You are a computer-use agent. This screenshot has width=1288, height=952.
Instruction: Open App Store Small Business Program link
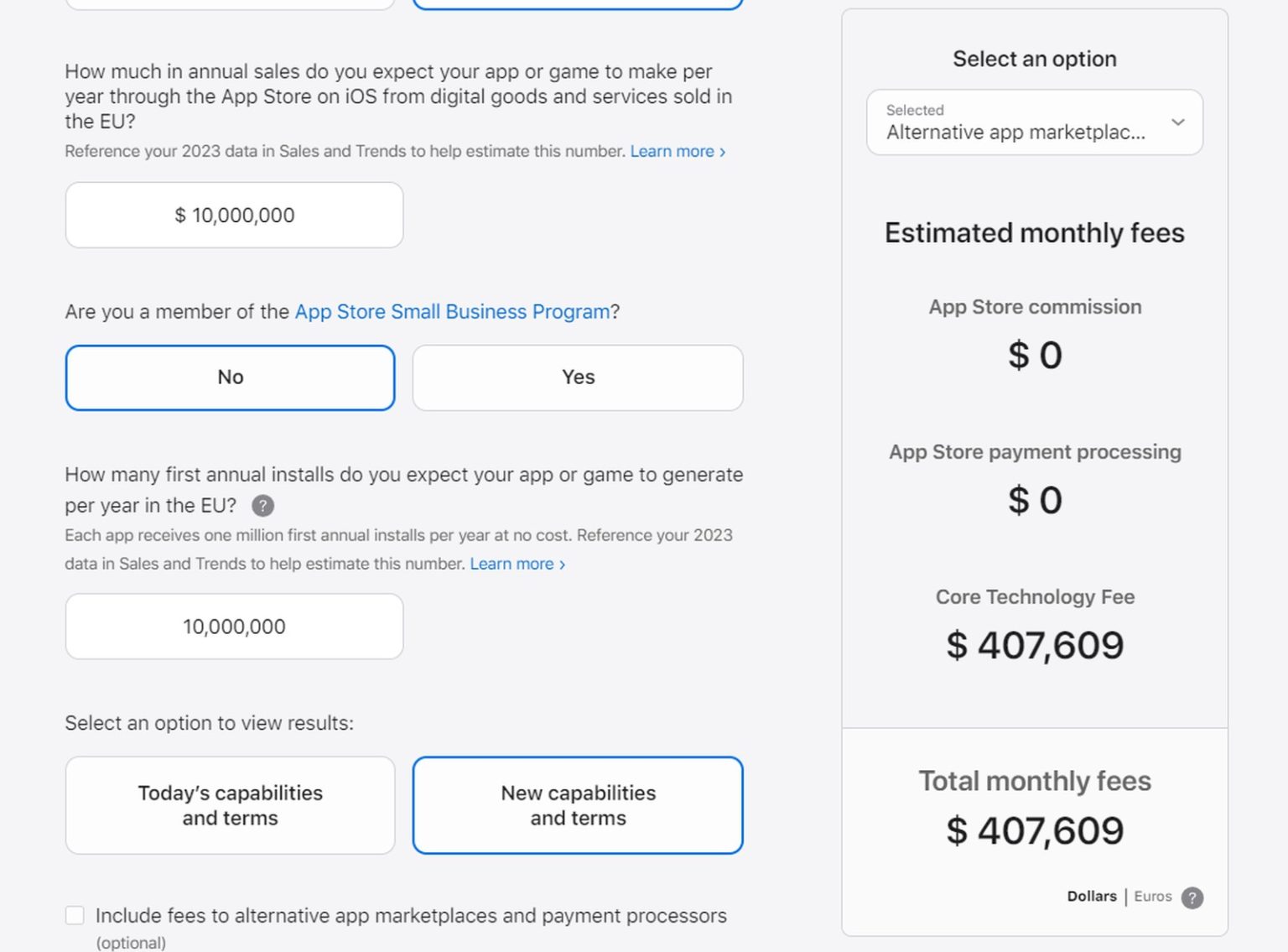click(x=452, y=312)
